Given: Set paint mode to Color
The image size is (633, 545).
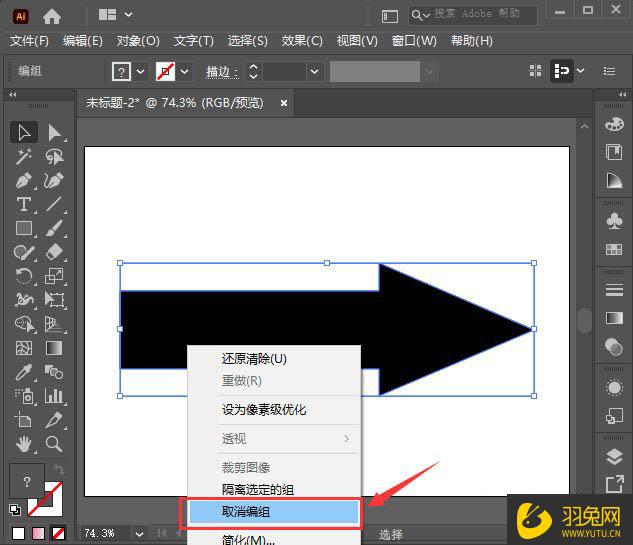Looking at the screenshot, I should pos(18,533).
